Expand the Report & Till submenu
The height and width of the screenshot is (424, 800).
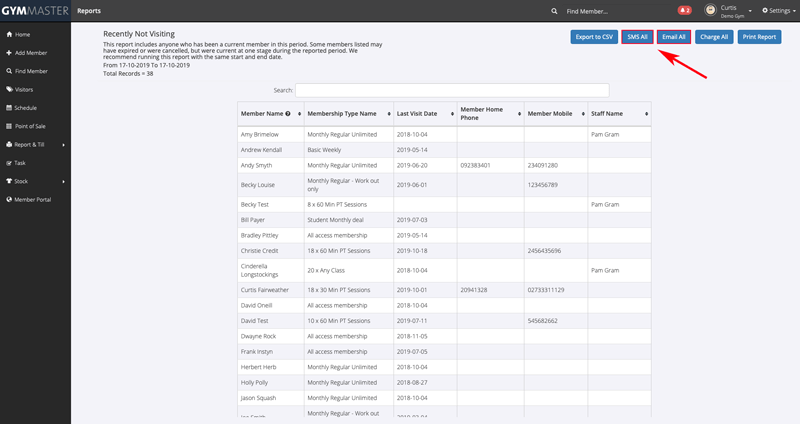tap(63, 144)
